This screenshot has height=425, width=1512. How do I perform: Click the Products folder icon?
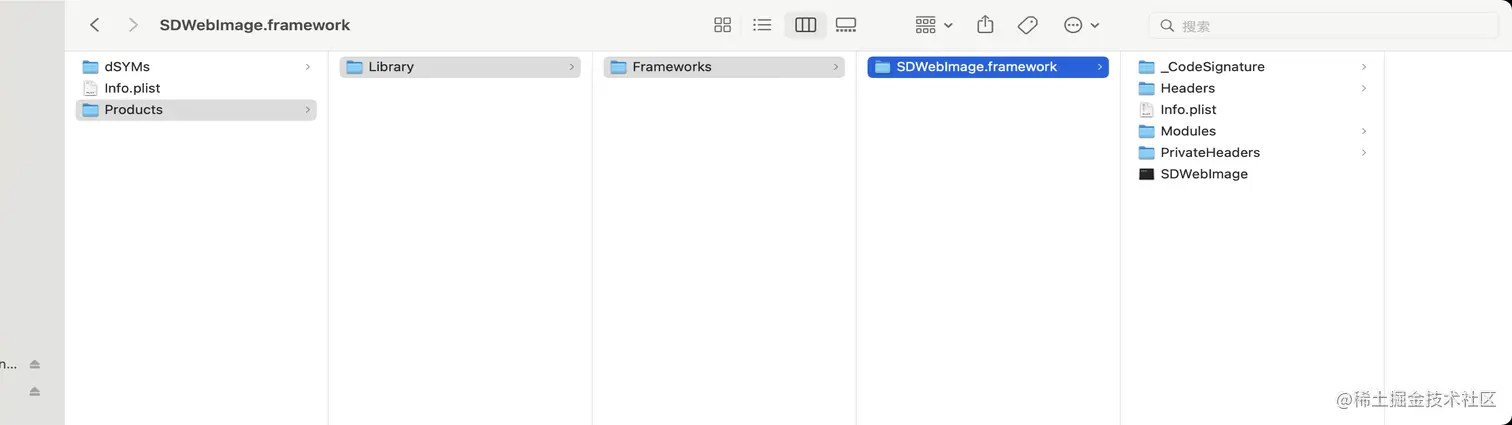coord(90,110)
